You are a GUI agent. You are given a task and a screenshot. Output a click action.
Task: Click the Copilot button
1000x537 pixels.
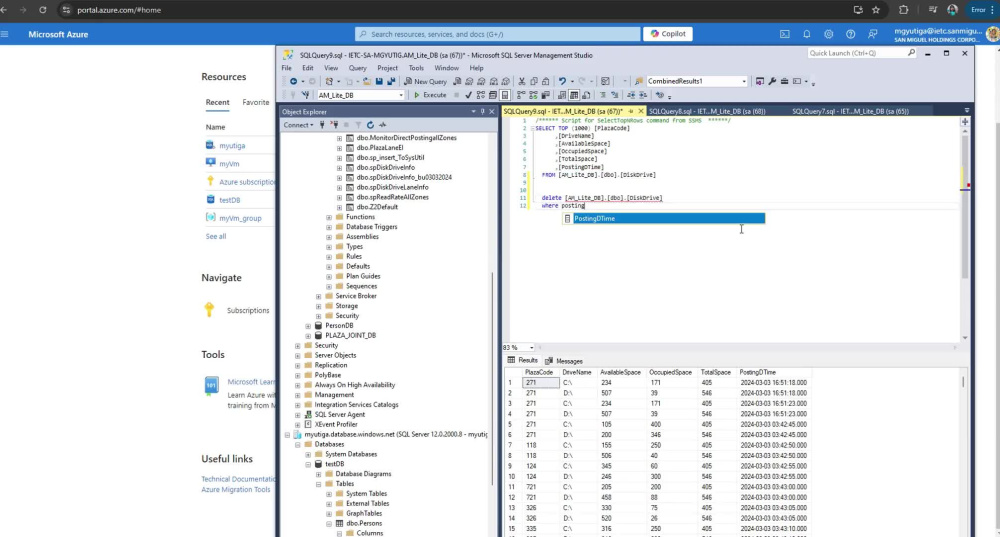[668, 34]
